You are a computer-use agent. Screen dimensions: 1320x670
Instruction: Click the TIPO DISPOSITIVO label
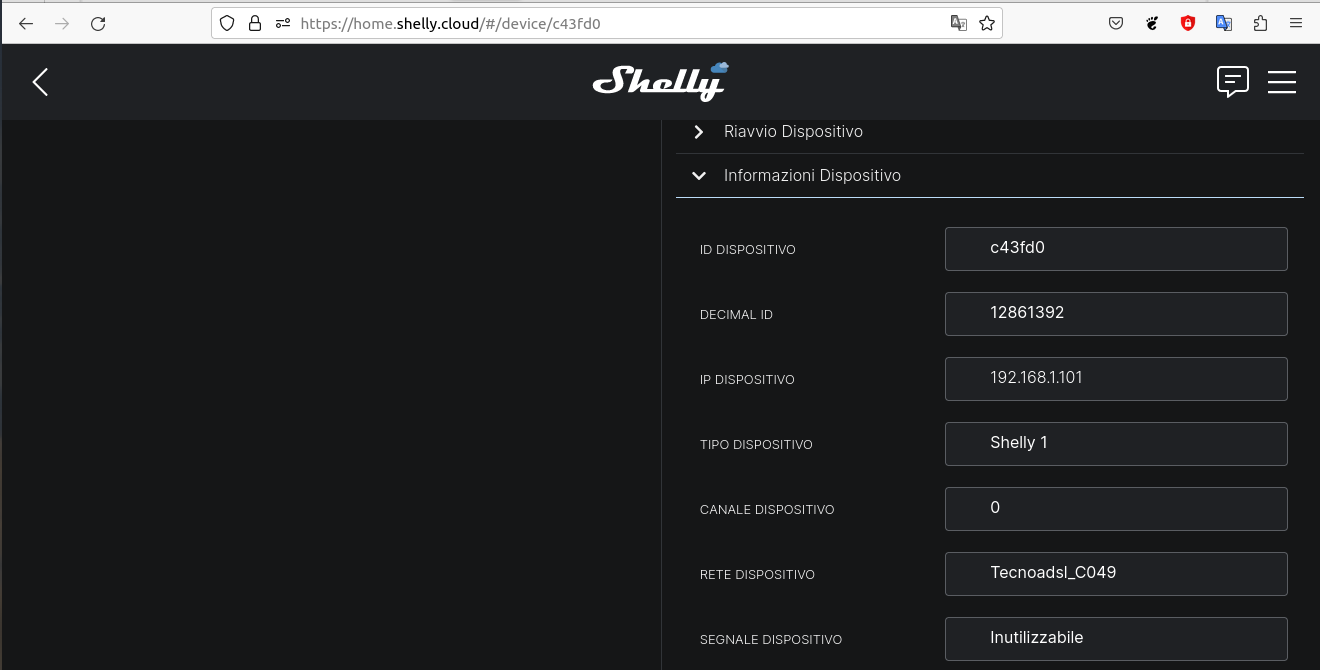[x=756, y=445]
